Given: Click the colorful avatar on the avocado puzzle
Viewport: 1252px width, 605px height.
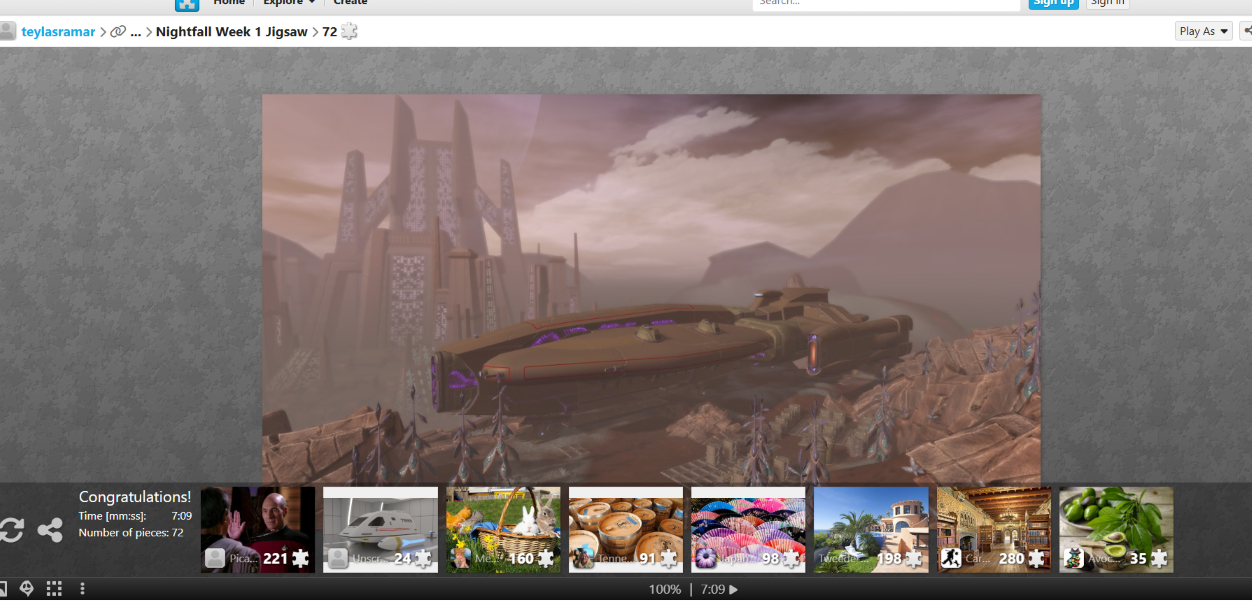Looking at the screenshot, I should [x=1073, y=559].
